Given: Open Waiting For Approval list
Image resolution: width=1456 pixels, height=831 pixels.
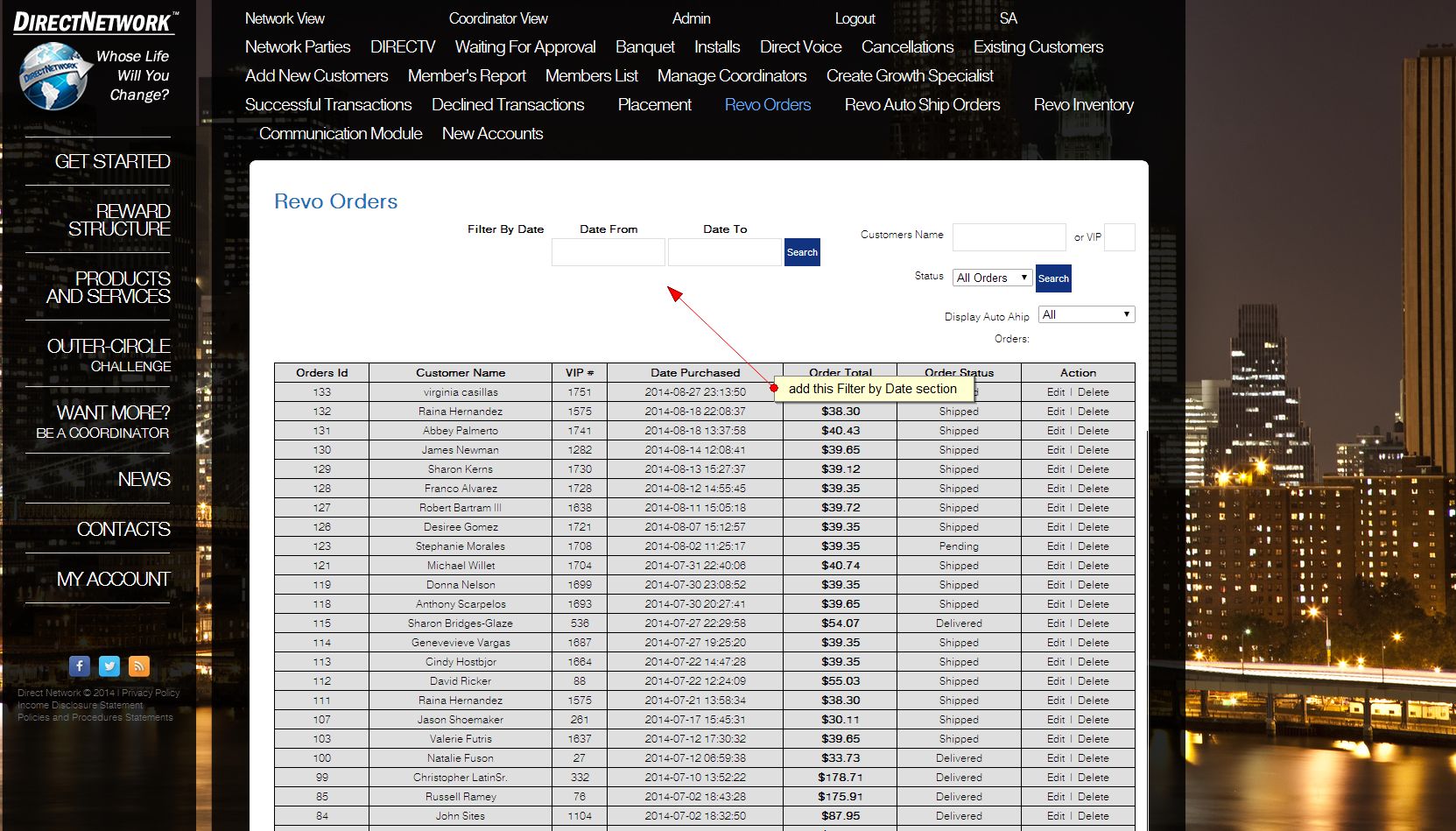Looking at the screenshot, I should coord(525,47).
